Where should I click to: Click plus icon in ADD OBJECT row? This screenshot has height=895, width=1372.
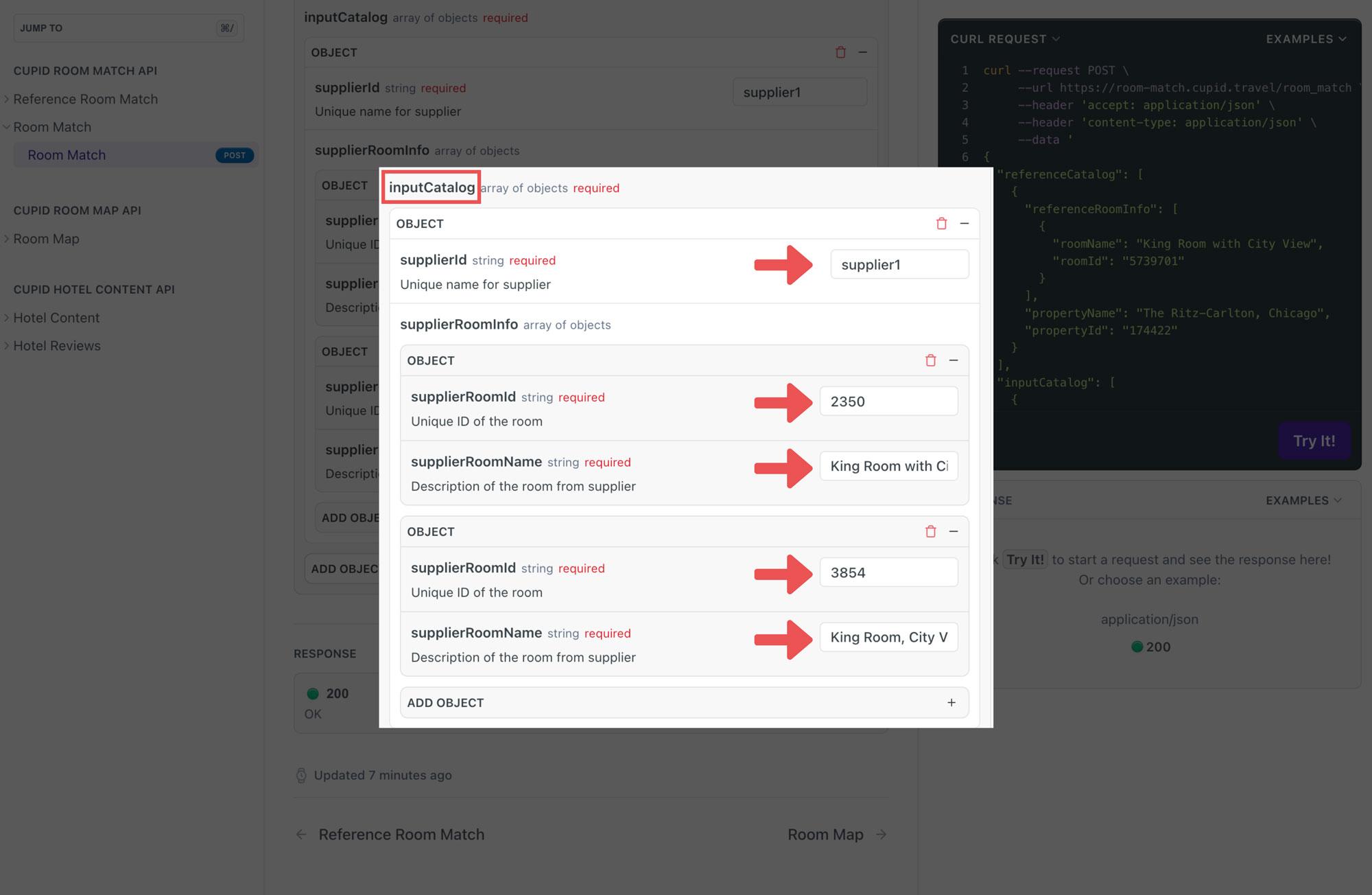[951, 702]
